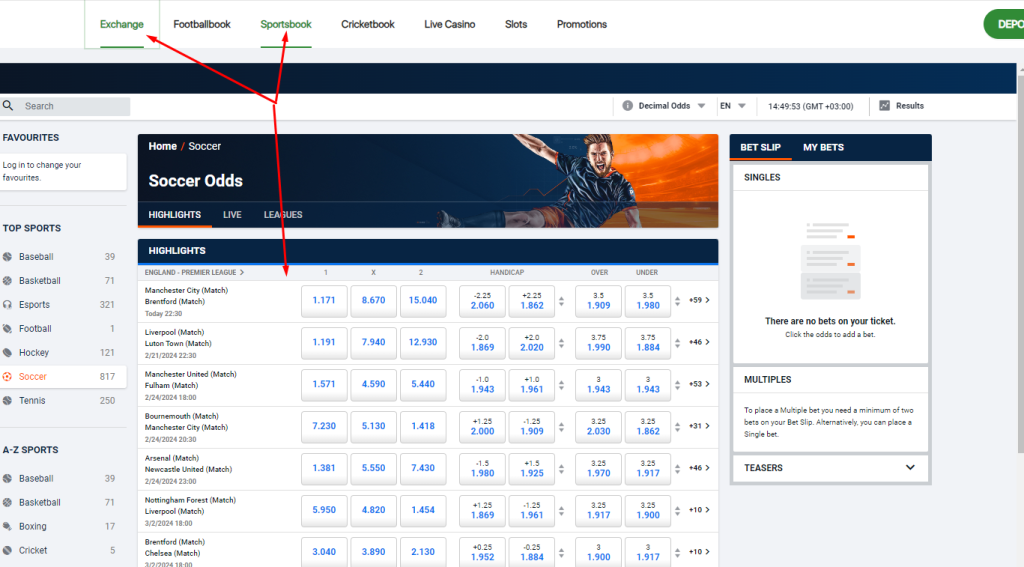Expand the Teasers section

[x=909, y=468]
